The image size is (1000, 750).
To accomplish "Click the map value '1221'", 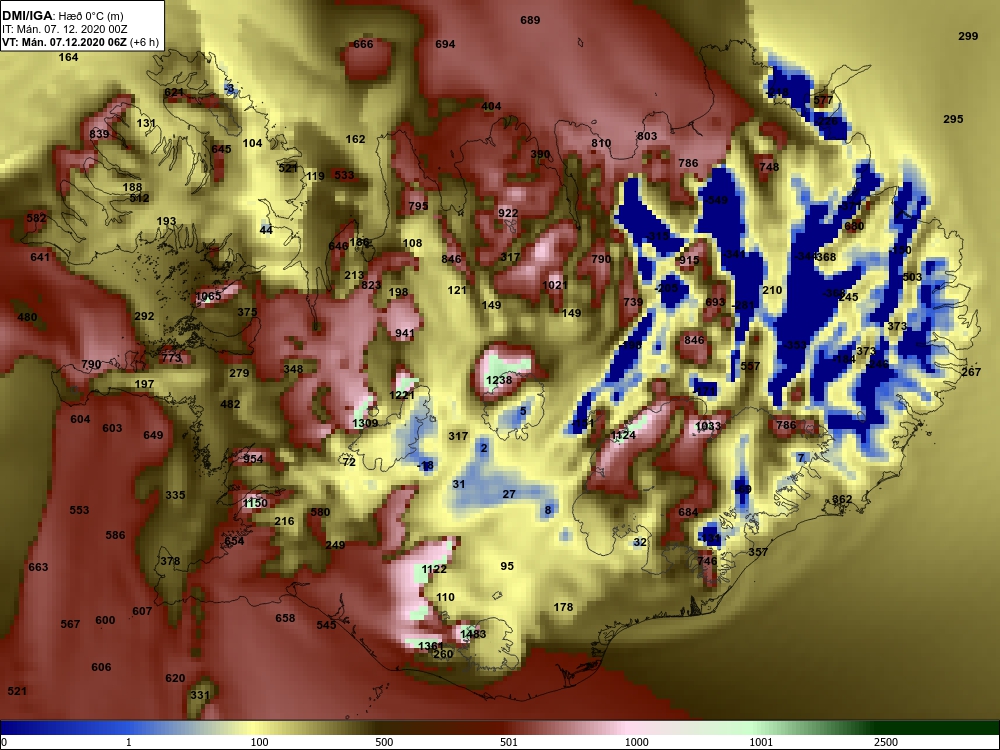I will pos(402,395).
